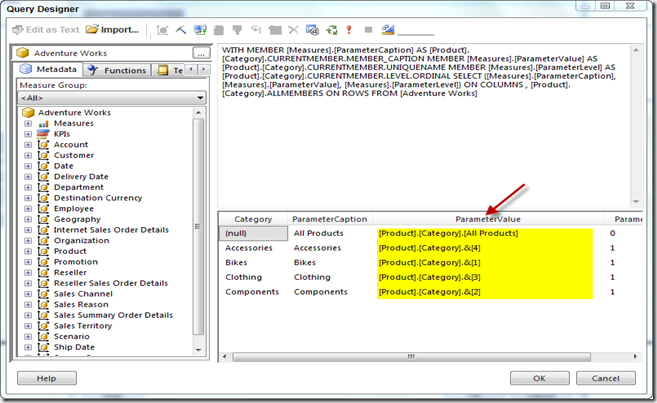The height and width of the screenshot is (403, 657).
Task: Click the tab scroll left arrow
Action: [x=191, y=69]
